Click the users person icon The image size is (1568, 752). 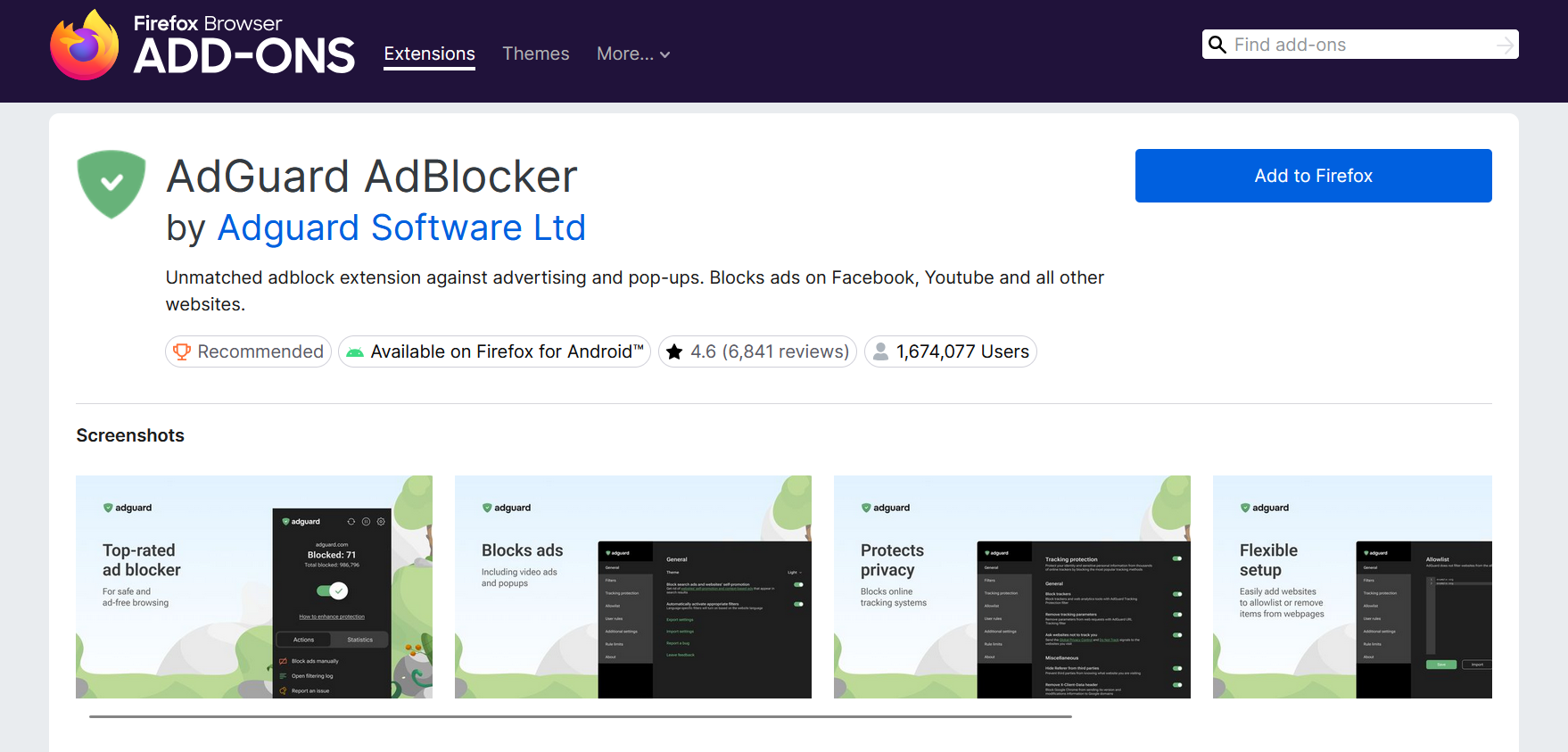(880, 351)
